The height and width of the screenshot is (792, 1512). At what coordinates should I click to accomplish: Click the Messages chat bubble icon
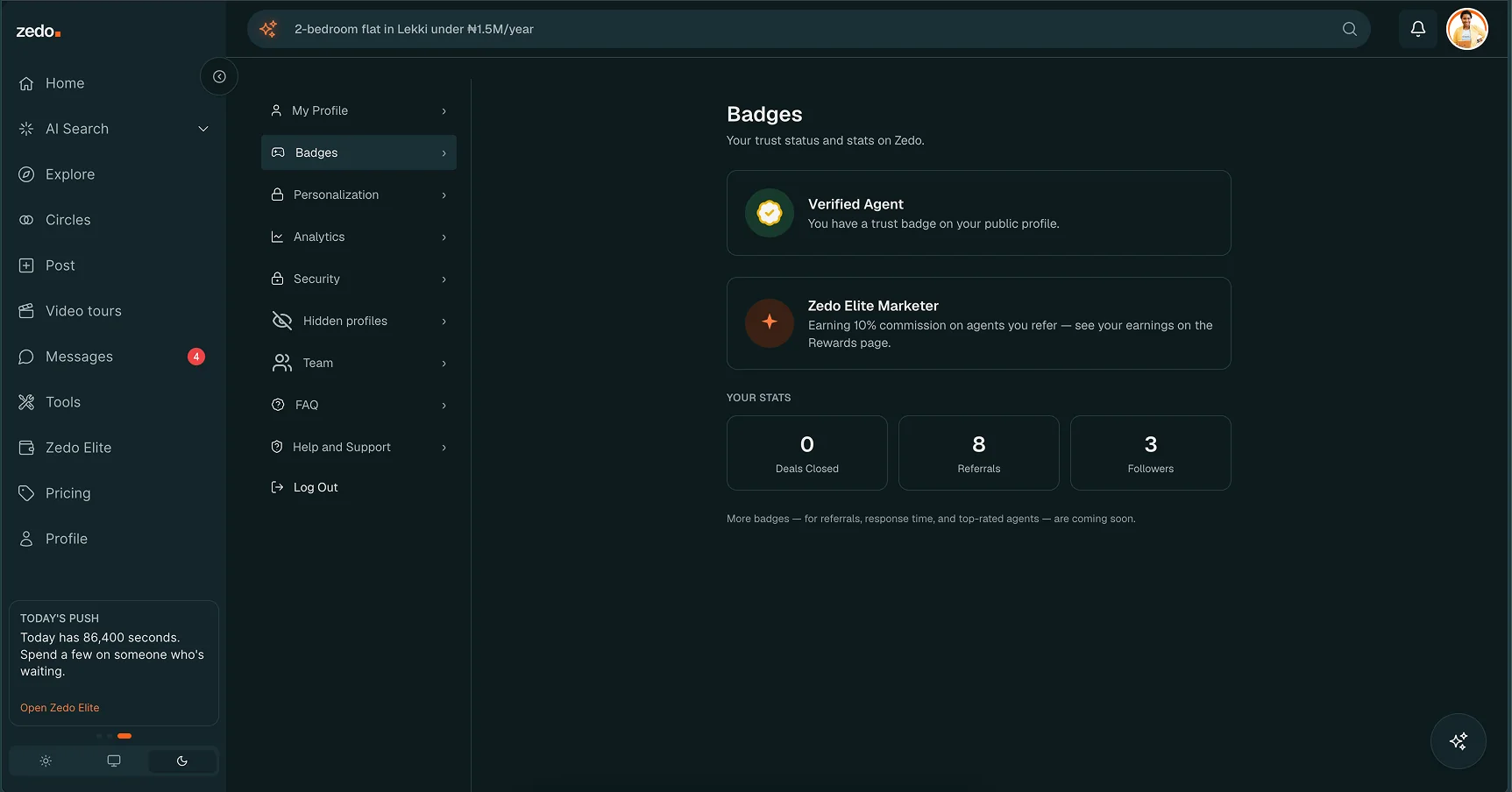tap(26, 357)
